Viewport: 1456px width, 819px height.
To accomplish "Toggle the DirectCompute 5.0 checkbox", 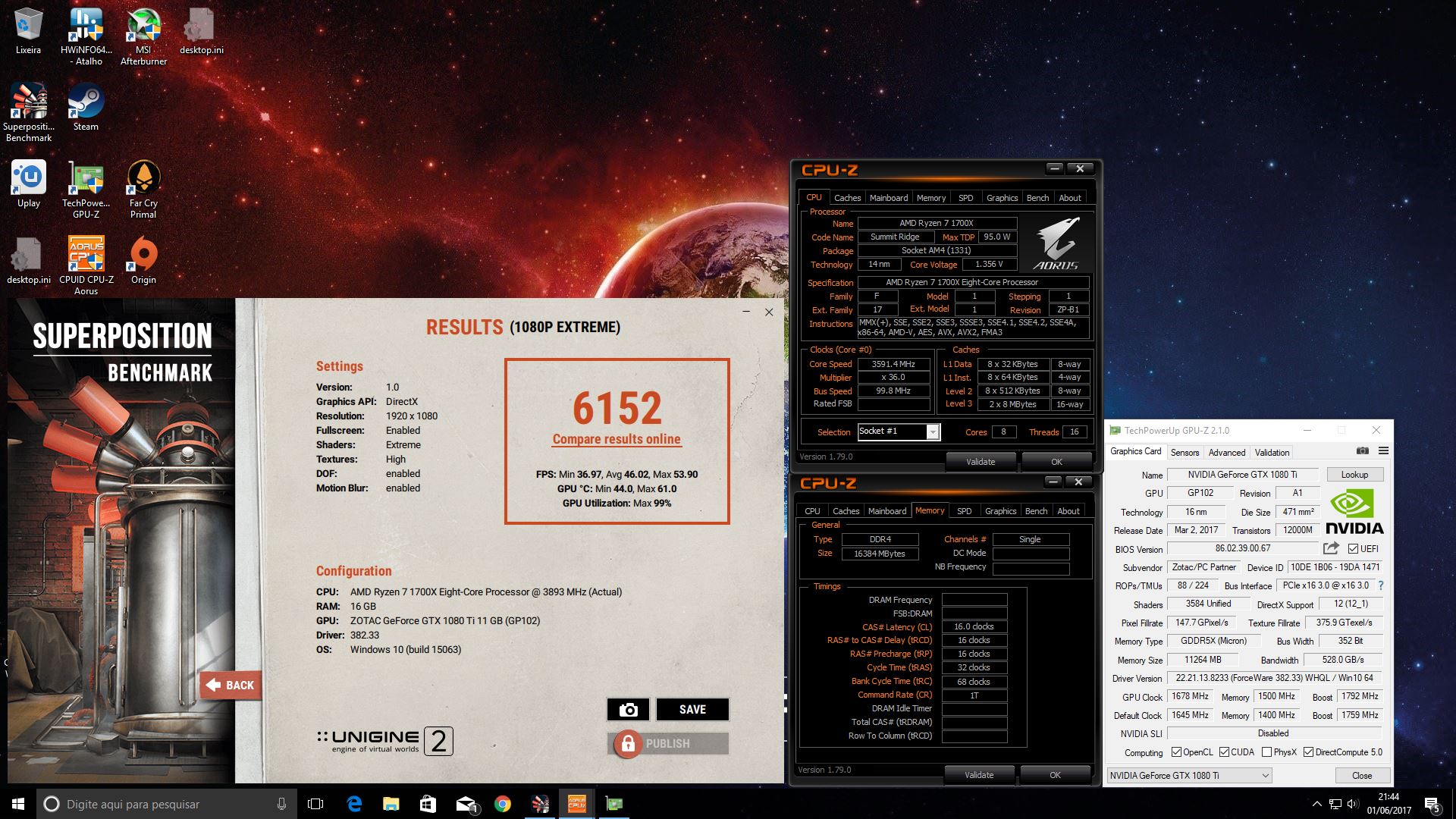I will tap(1309, 752).
